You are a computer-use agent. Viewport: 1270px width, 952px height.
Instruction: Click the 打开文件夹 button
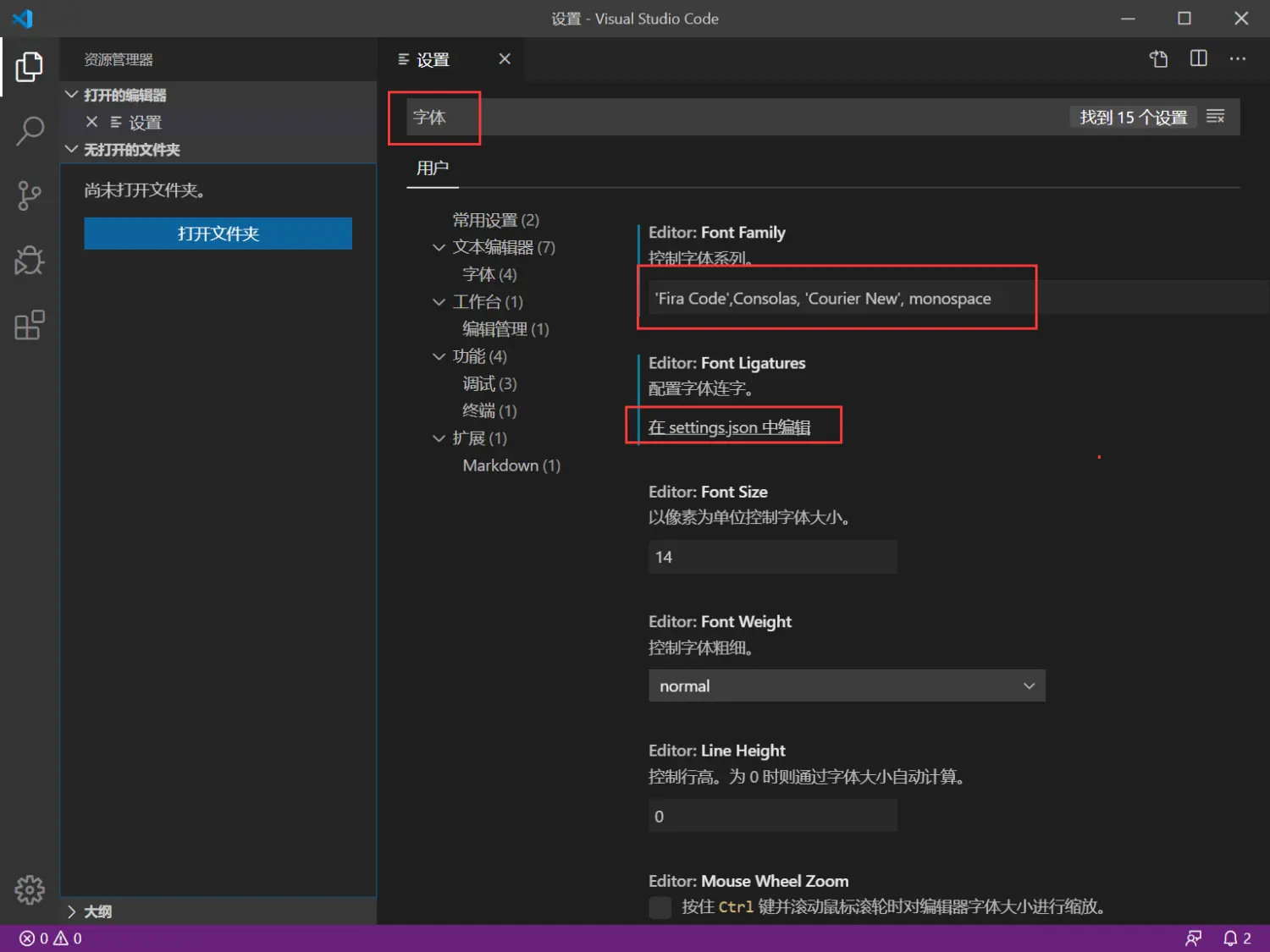click(218, 234)
